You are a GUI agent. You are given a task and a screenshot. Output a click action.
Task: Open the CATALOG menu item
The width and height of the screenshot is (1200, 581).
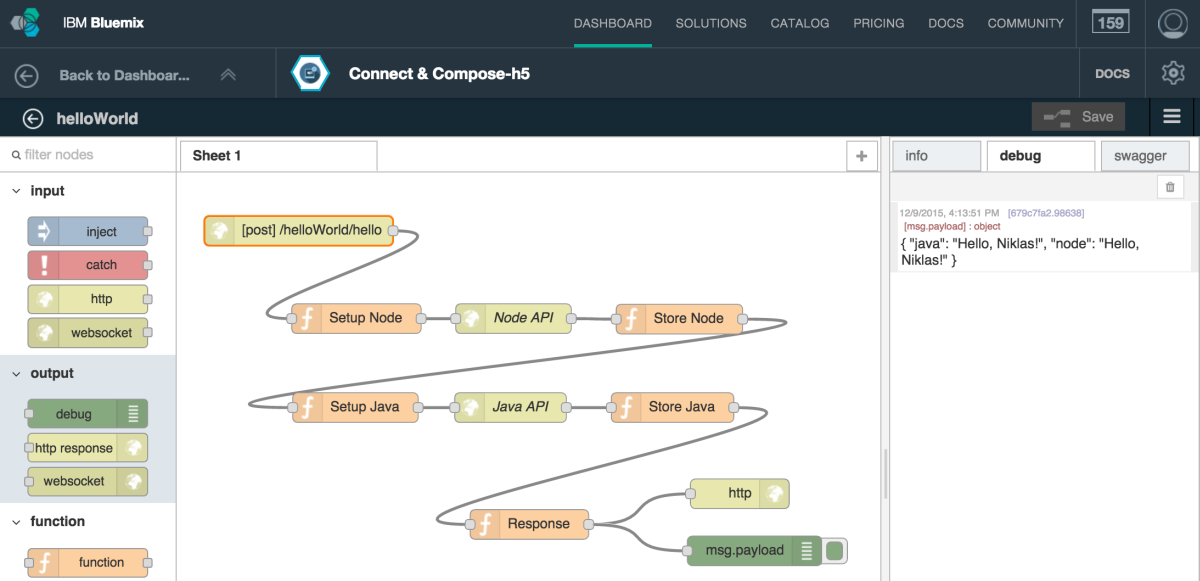click(x=800, y=23)
